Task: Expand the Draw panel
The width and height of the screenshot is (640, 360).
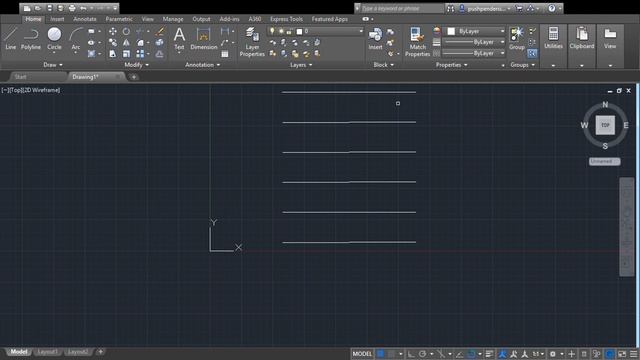Action: (x=53, y=65)
